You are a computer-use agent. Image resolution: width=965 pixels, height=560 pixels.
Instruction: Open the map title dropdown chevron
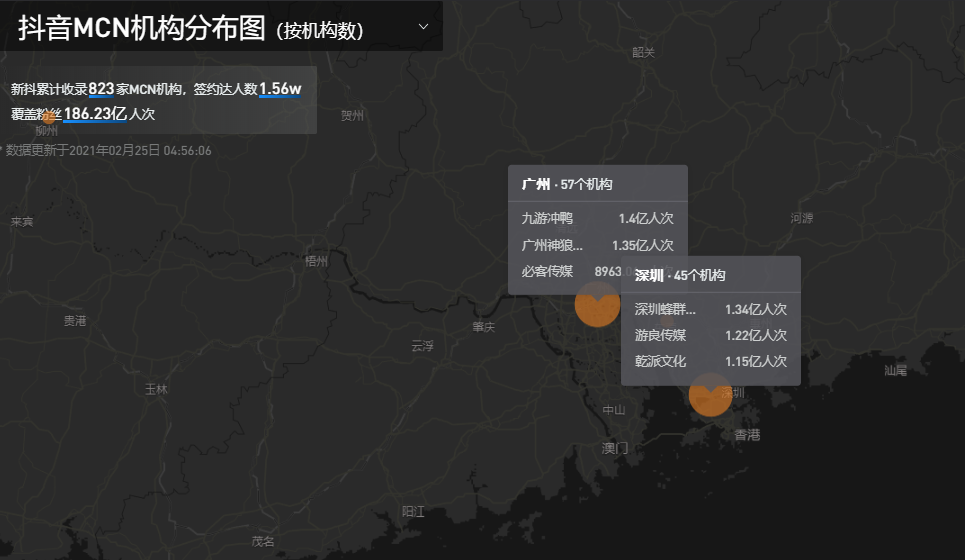click(423, 26)
